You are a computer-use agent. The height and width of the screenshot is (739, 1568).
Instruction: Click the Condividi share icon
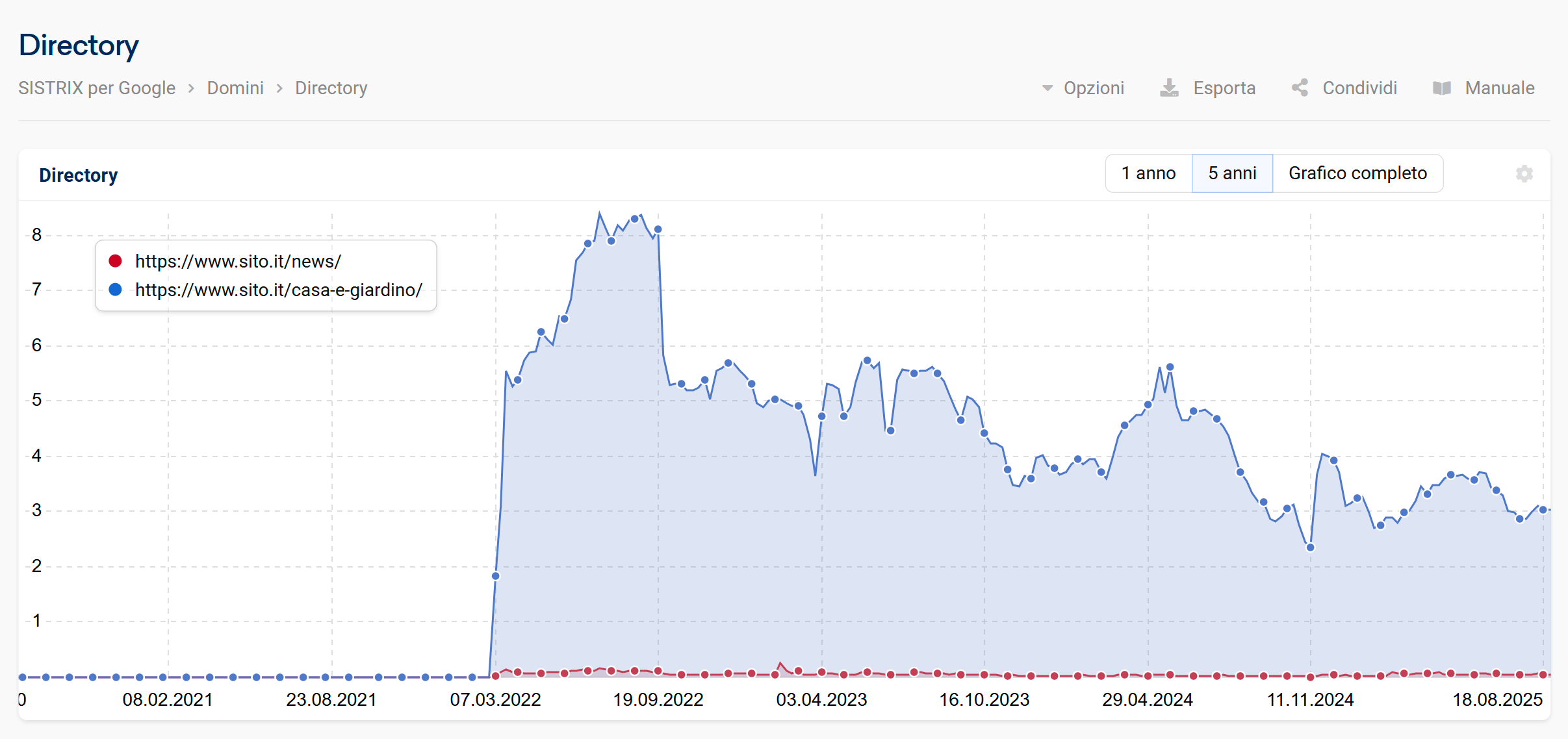[1299, 88]
